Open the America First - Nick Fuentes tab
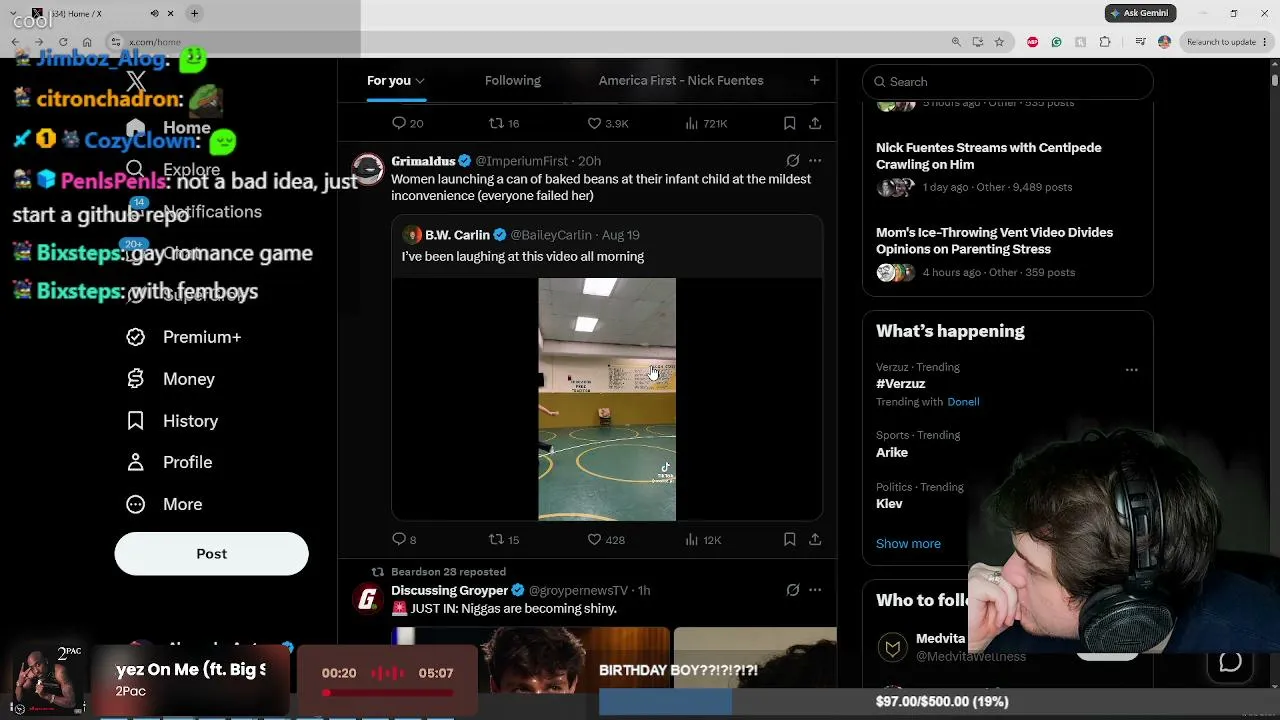This screenshot has height=720, width=1280. [x=681, y=81]
